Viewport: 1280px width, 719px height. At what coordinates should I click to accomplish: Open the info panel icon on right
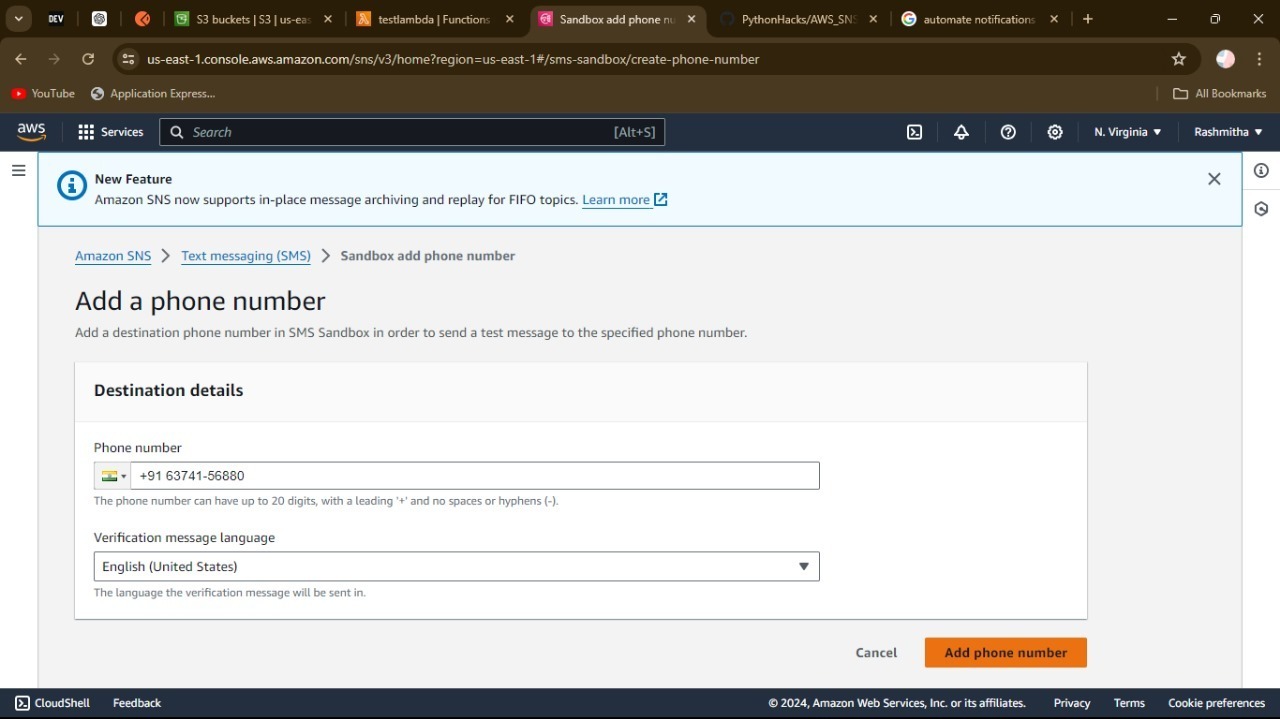[1261, 171]
